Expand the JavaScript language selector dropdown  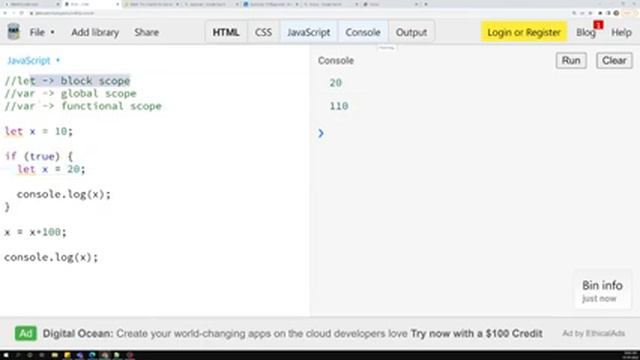point(33,60)
